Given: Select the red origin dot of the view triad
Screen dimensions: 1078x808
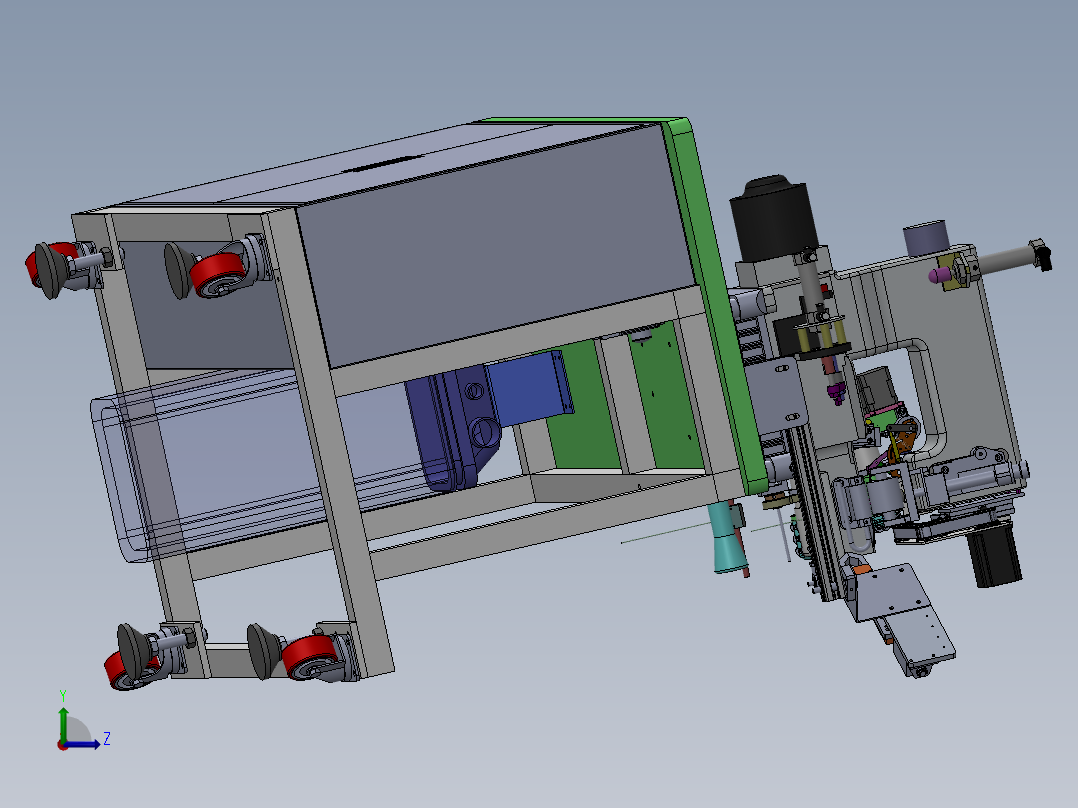Looking at the screenshot, I should click(62, 744).
